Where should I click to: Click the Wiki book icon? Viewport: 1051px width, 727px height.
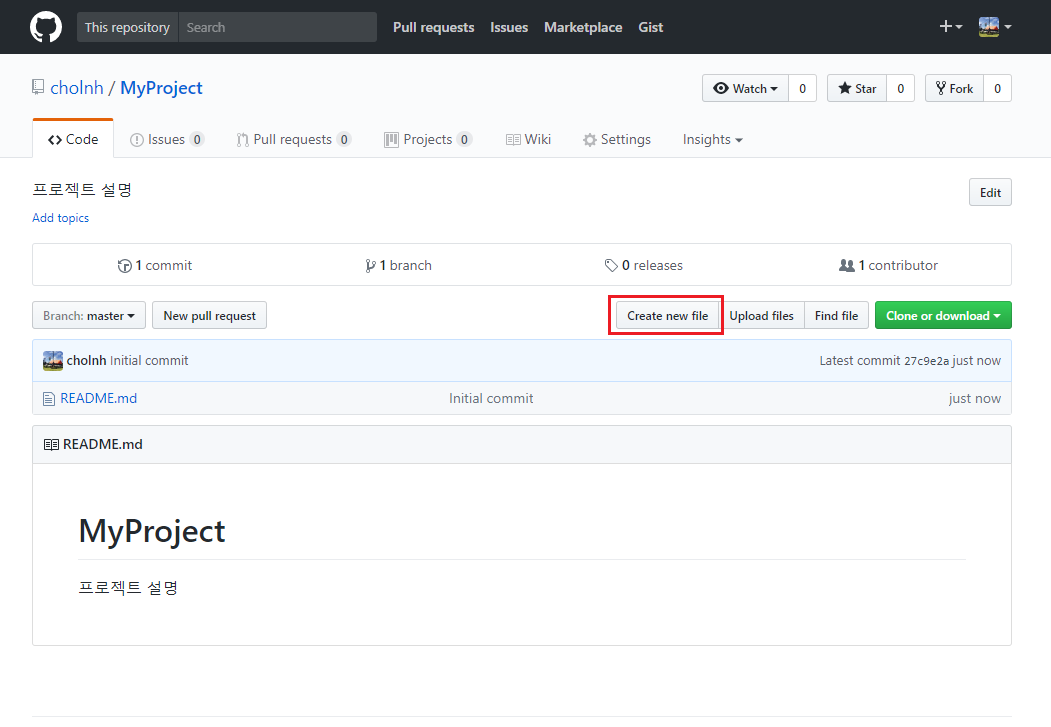[x=513, y=140]
